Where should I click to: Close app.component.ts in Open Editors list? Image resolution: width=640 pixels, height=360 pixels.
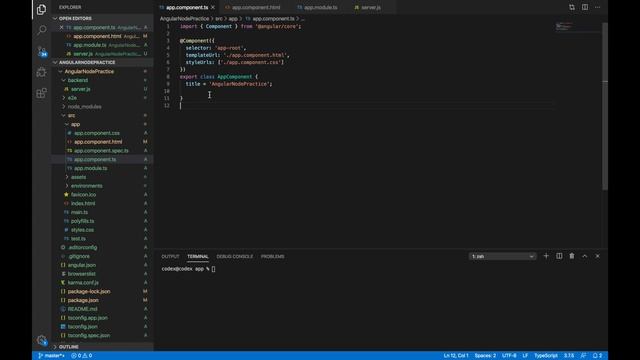tap(61, 27)
